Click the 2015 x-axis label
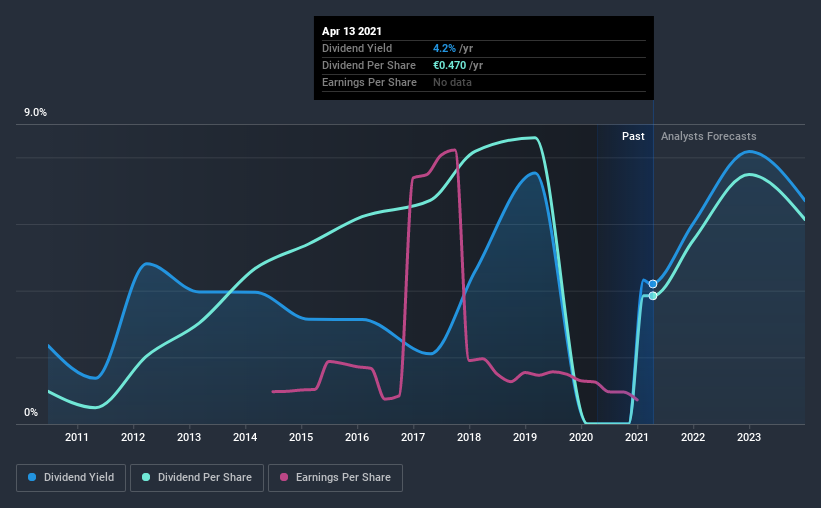This screenshot has width=821, height=508. tap(301, 437)
